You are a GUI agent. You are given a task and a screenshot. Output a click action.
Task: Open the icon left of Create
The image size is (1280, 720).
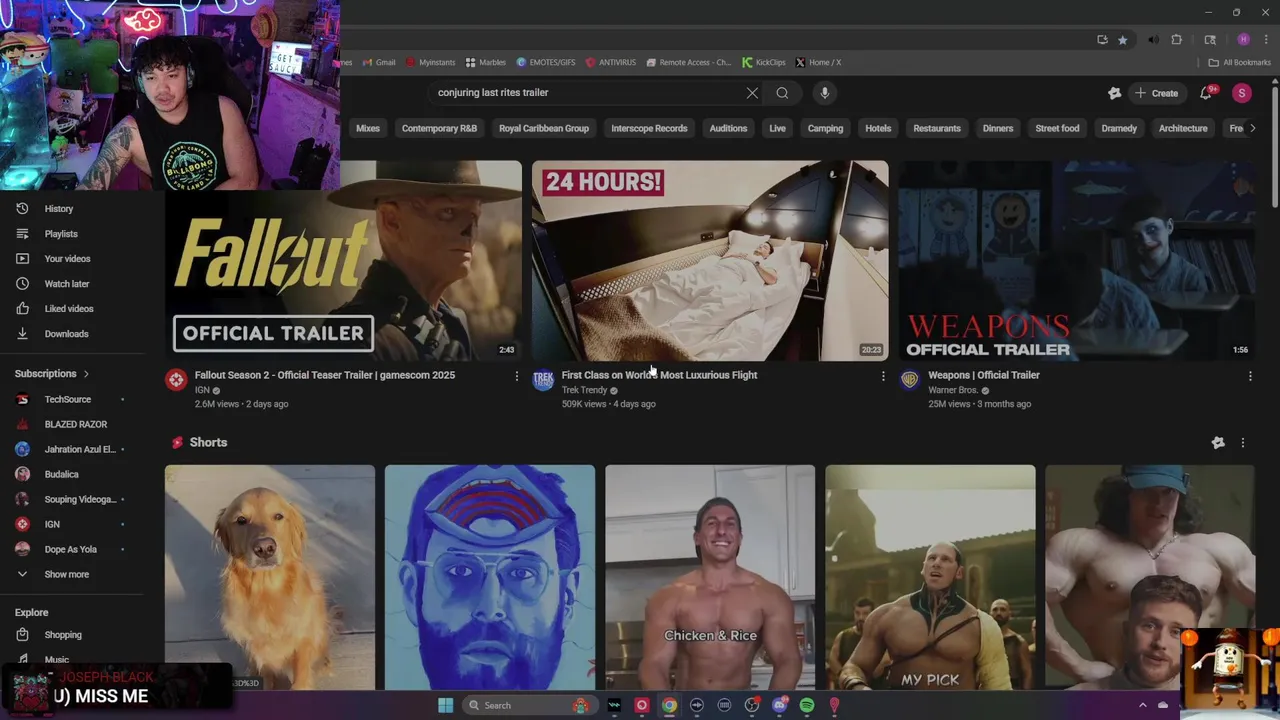(1114, 93)
